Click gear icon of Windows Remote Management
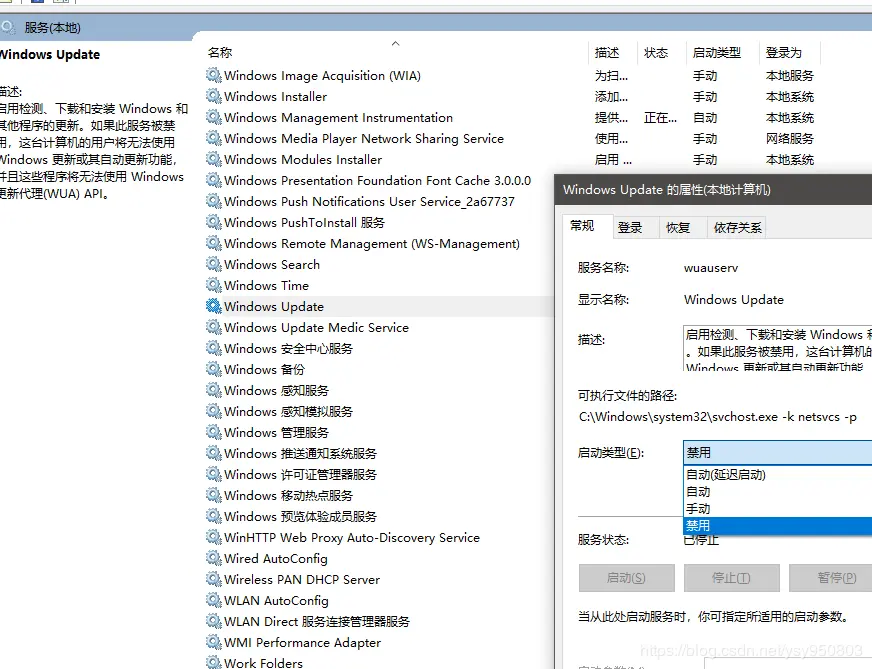This screenshot has width=872, height=669. click(x=214, y=242)
